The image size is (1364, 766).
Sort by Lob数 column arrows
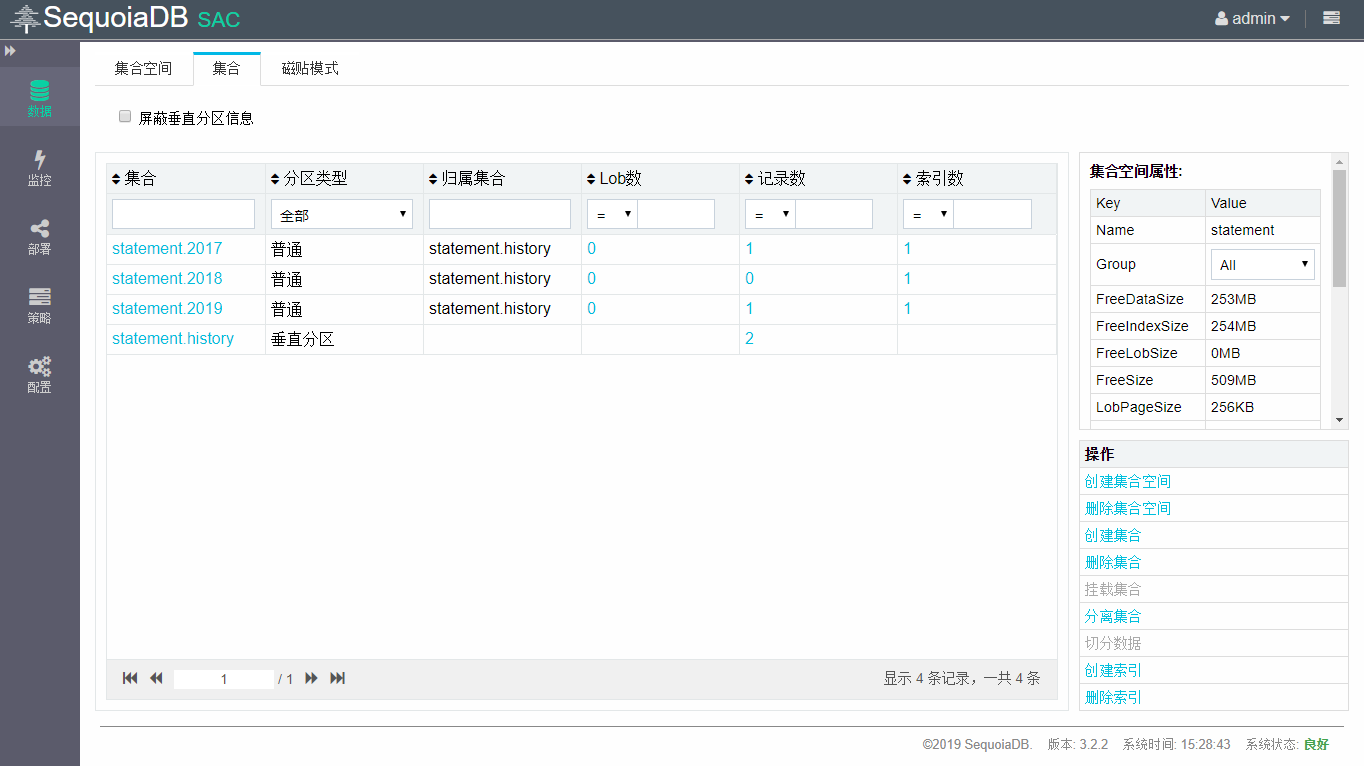point(591,179)
